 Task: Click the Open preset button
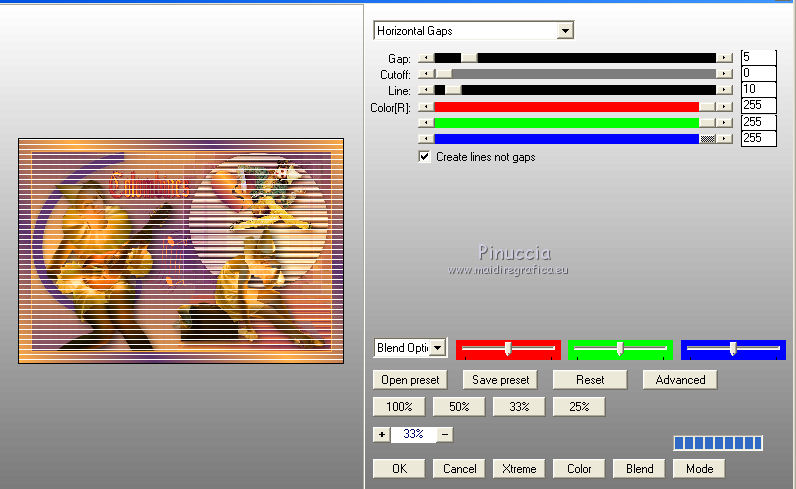[410, 380]
